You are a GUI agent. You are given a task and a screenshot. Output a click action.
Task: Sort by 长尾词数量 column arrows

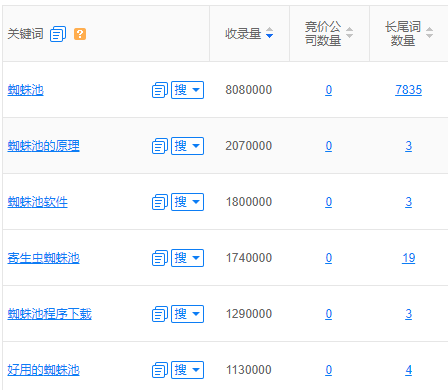coord(429,32)
